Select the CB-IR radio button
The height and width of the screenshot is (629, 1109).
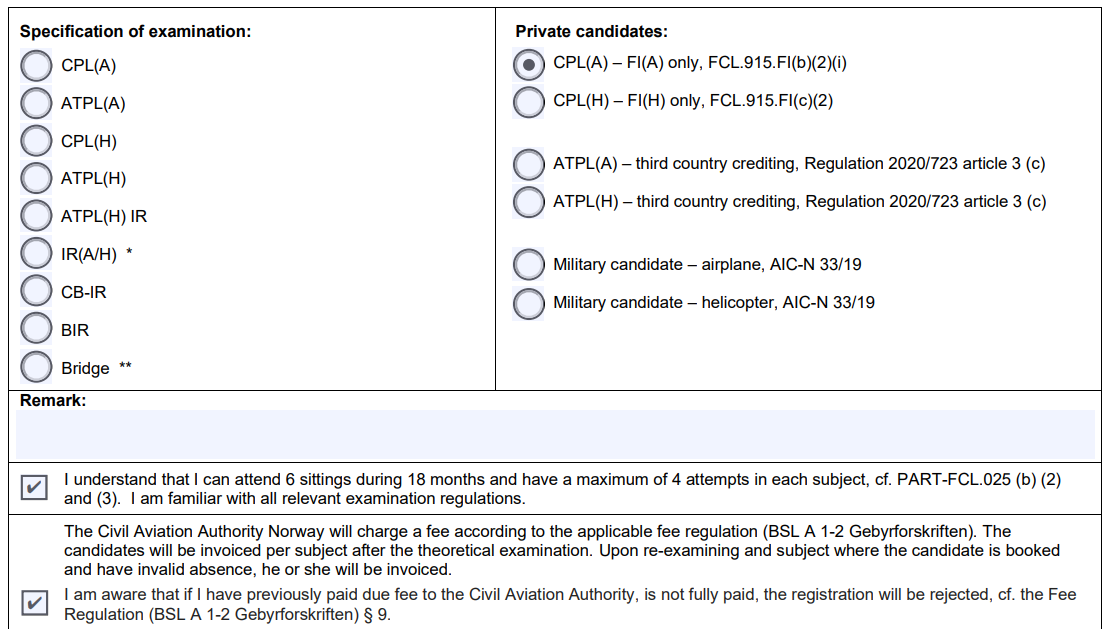[x=36, y=292]
